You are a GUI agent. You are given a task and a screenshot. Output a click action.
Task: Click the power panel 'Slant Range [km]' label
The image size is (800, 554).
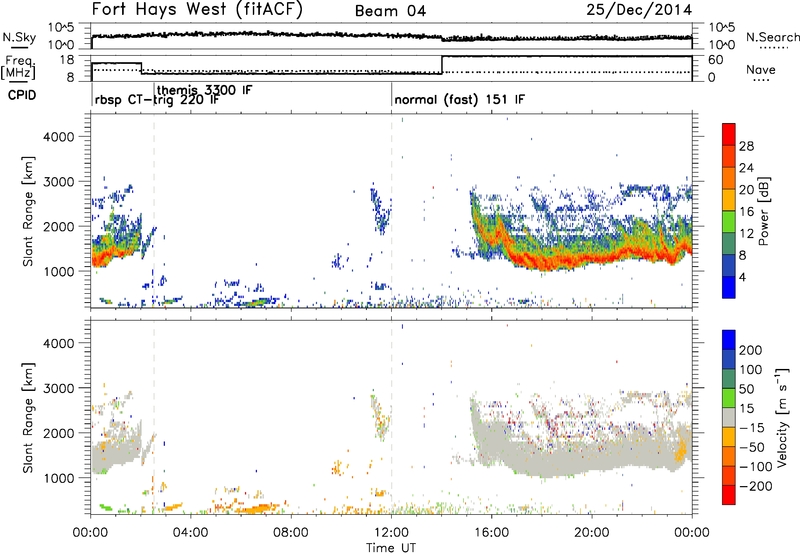point(27,211)
